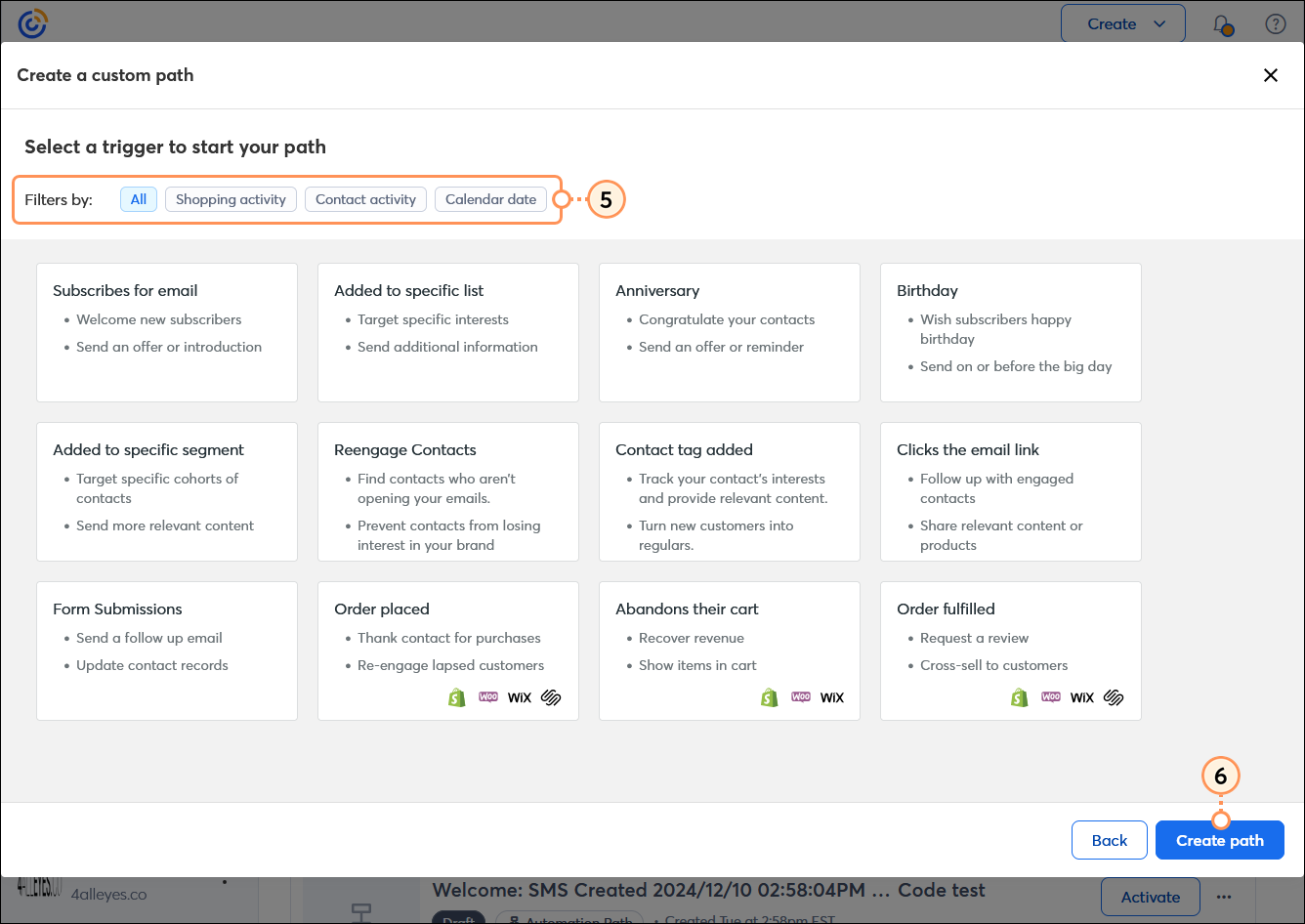1305x924 pixels.
Task: Click the Squarespace icon in Order placed card
Action: click(x=551, y=697)
